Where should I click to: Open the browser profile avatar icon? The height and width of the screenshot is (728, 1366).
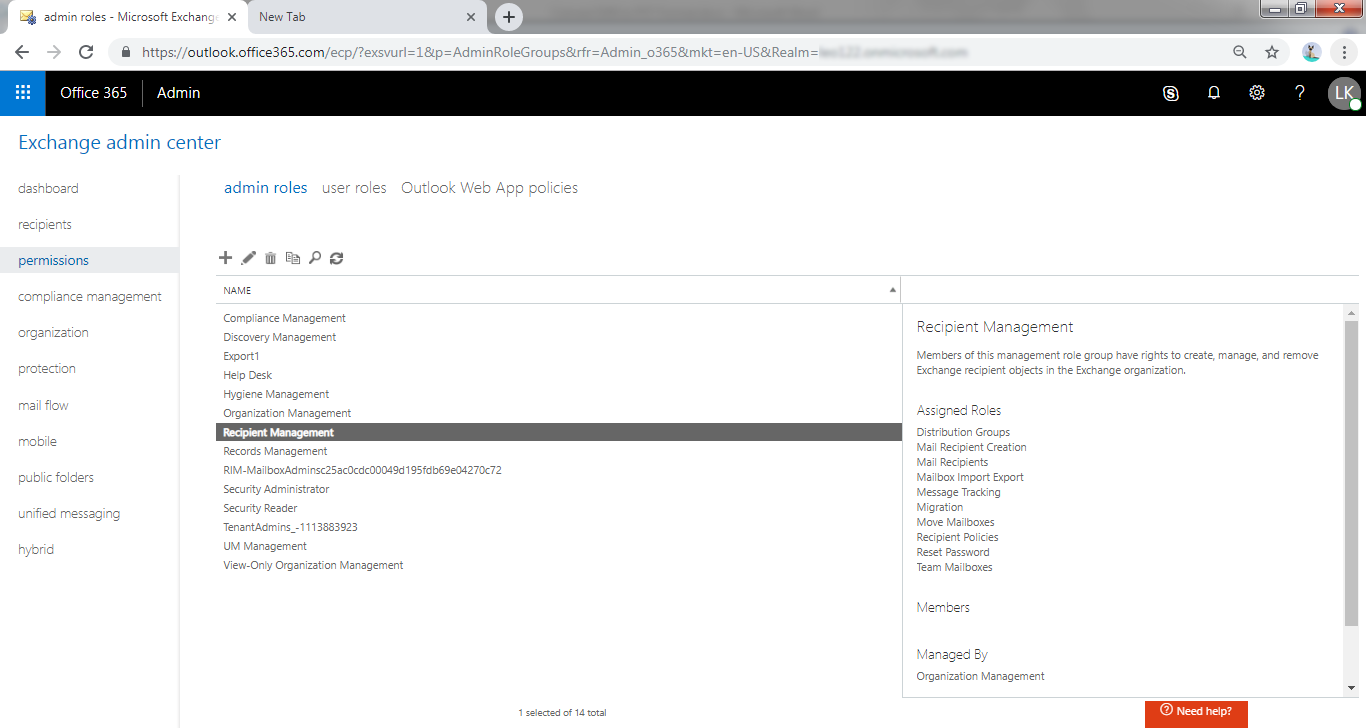point(1312,52)
